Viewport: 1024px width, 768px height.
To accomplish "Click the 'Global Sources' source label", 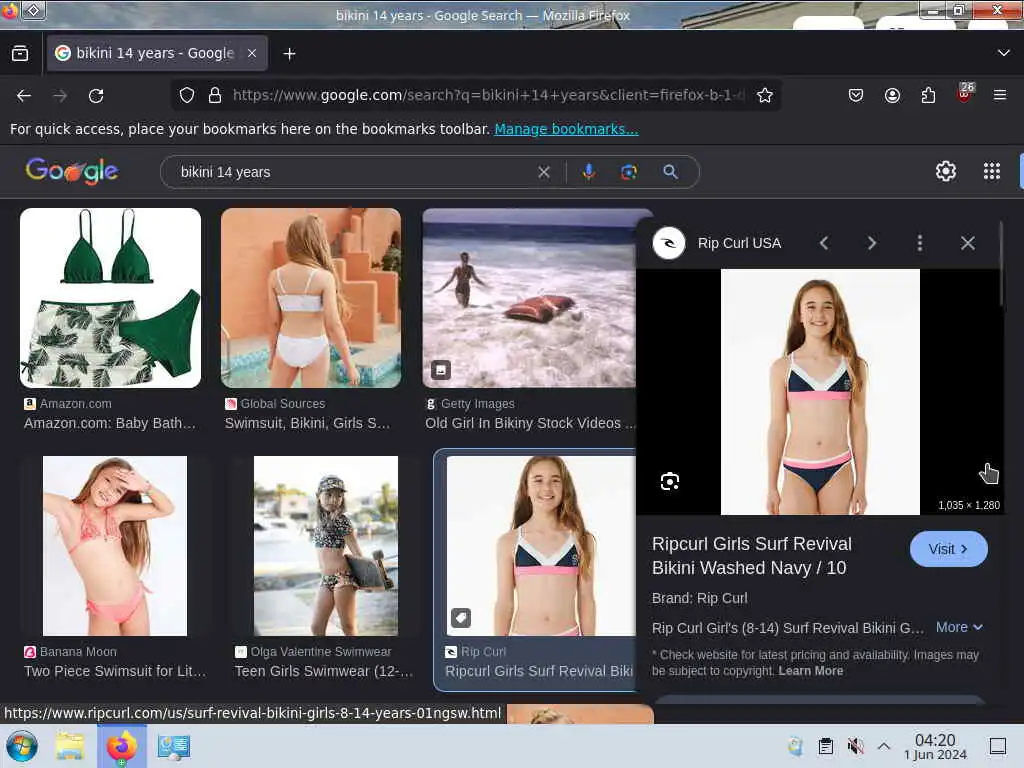I will click(283, 404).
